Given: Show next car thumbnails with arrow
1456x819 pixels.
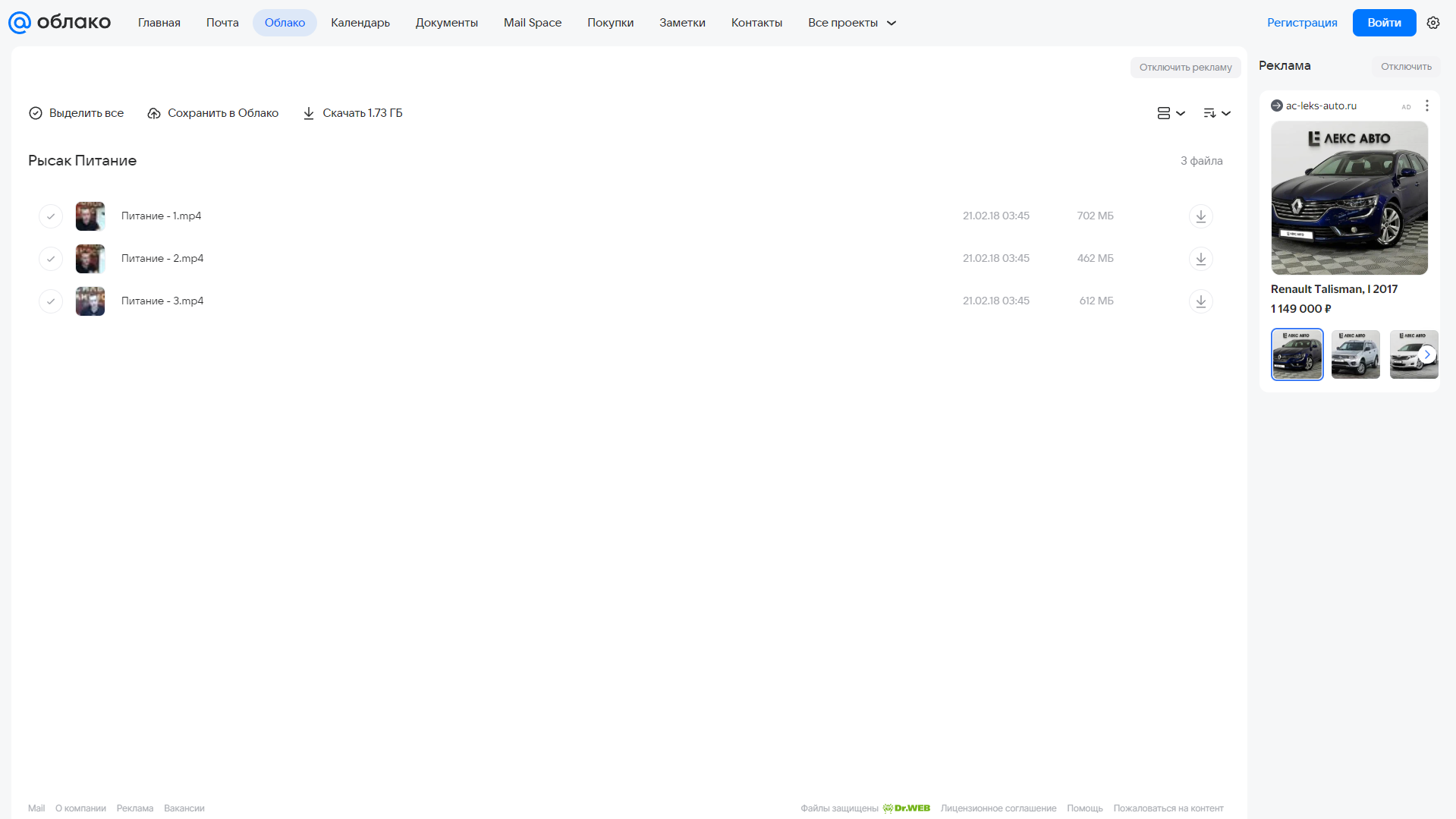Looking at the screenshot, I should click(x=1427, y=354).
